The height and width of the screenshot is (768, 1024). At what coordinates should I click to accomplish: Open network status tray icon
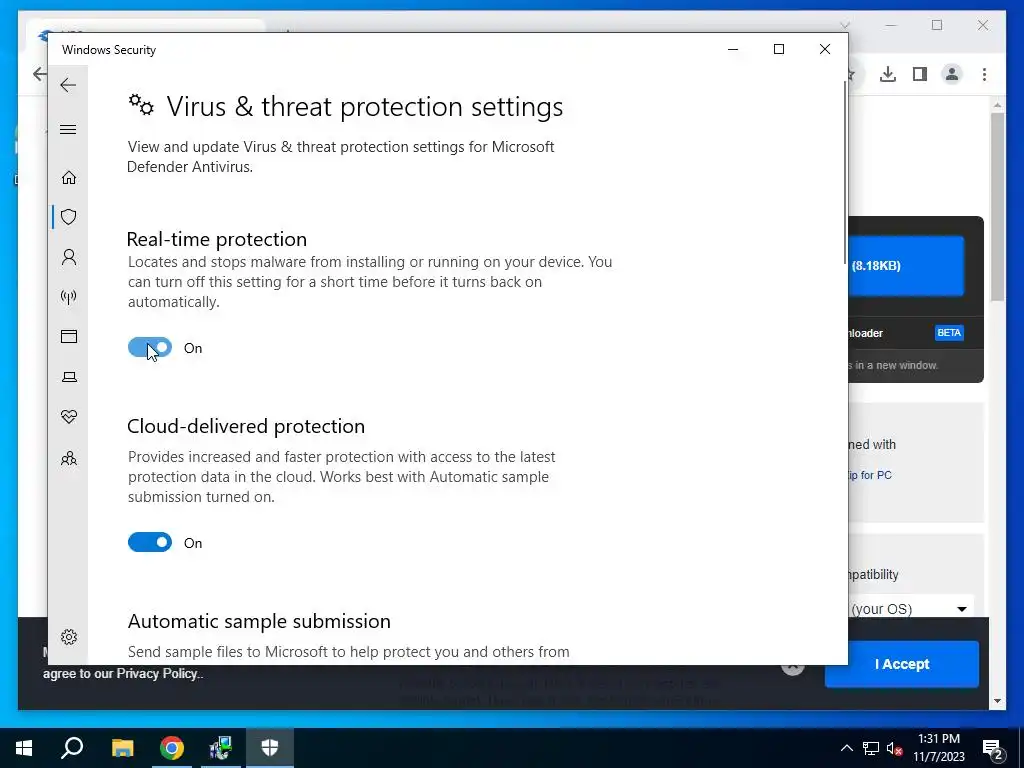tap(871, 748)
